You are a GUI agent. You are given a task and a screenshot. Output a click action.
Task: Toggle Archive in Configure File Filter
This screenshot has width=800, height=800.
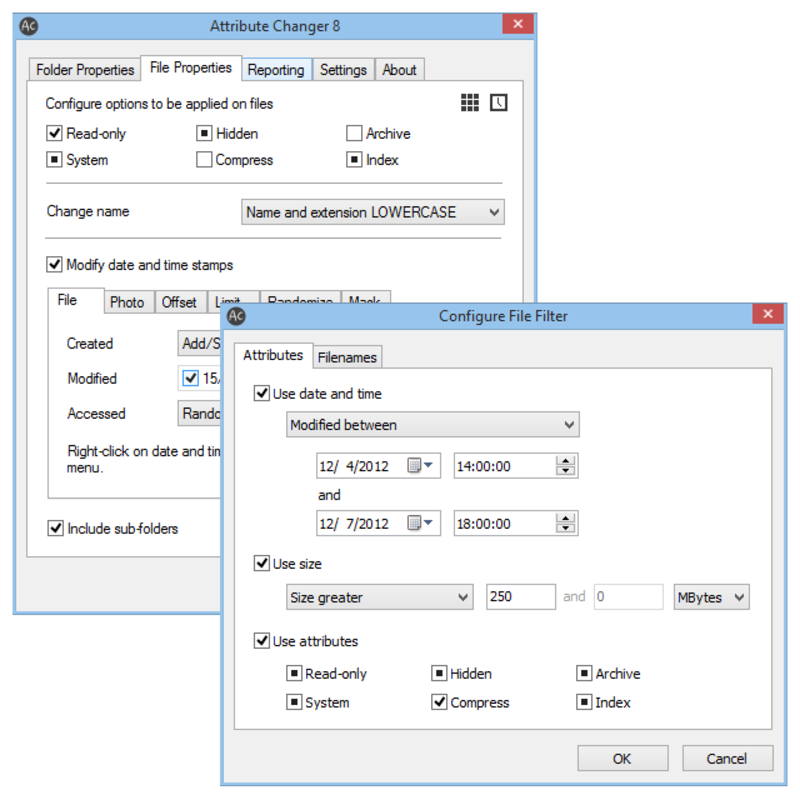[x=584, y=673]
